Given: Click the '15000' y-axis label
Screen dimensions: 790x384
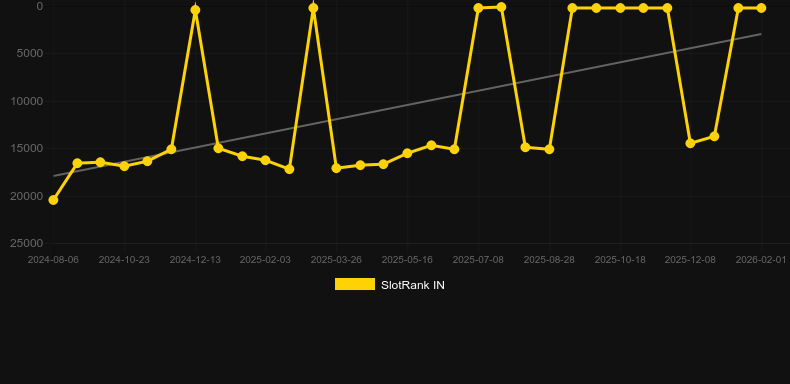Looking at the screenshot, I should 27,149.
